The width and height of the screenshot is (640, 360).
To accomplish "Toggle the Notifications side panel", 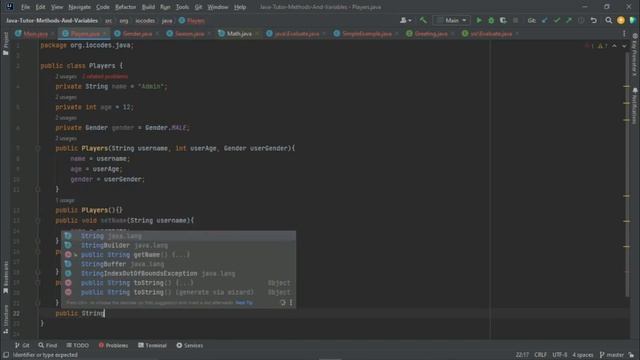I will click(635, 105).
